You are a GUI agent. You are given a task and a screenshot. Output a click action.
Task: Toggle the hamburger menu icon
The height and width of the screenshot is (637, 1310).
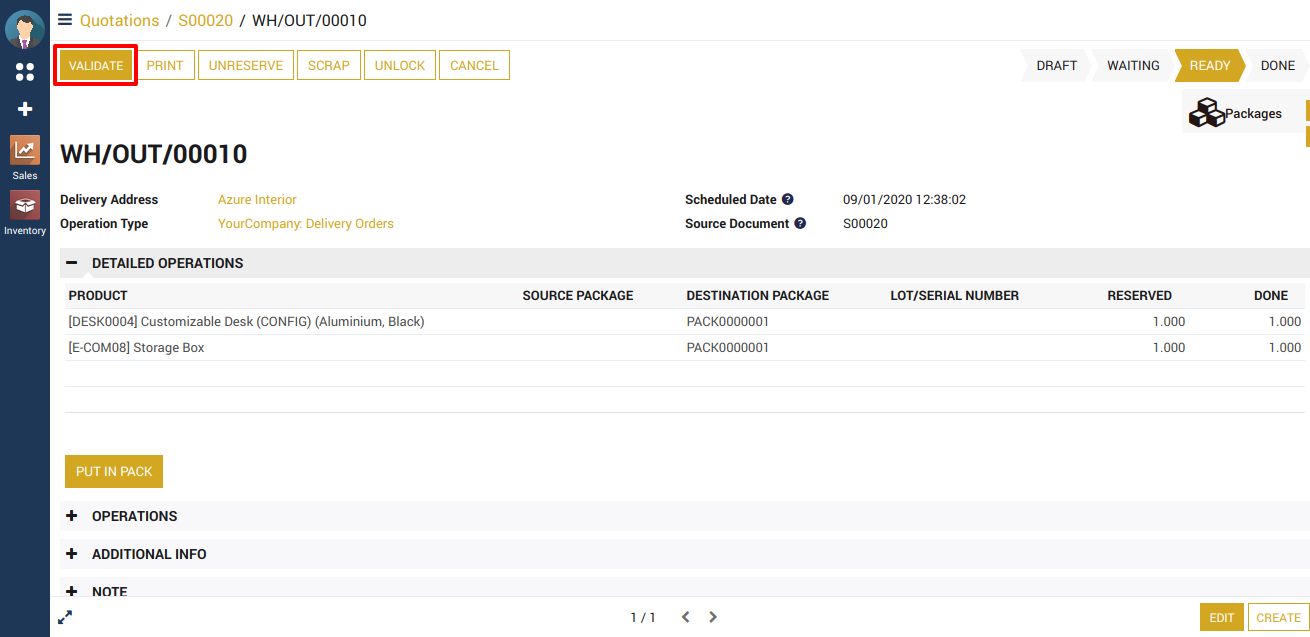65,20
